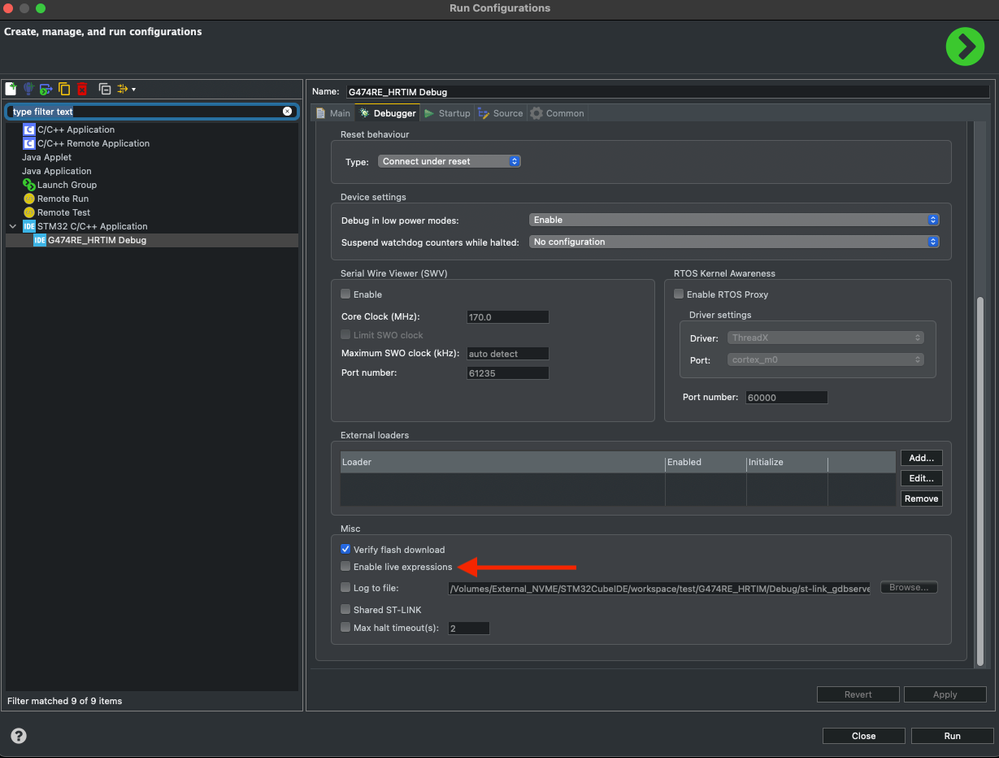The width and height of the screenshot is (999, 758).
Task: Enable live expressions checkbox
Action: click(x=346, y=567)
